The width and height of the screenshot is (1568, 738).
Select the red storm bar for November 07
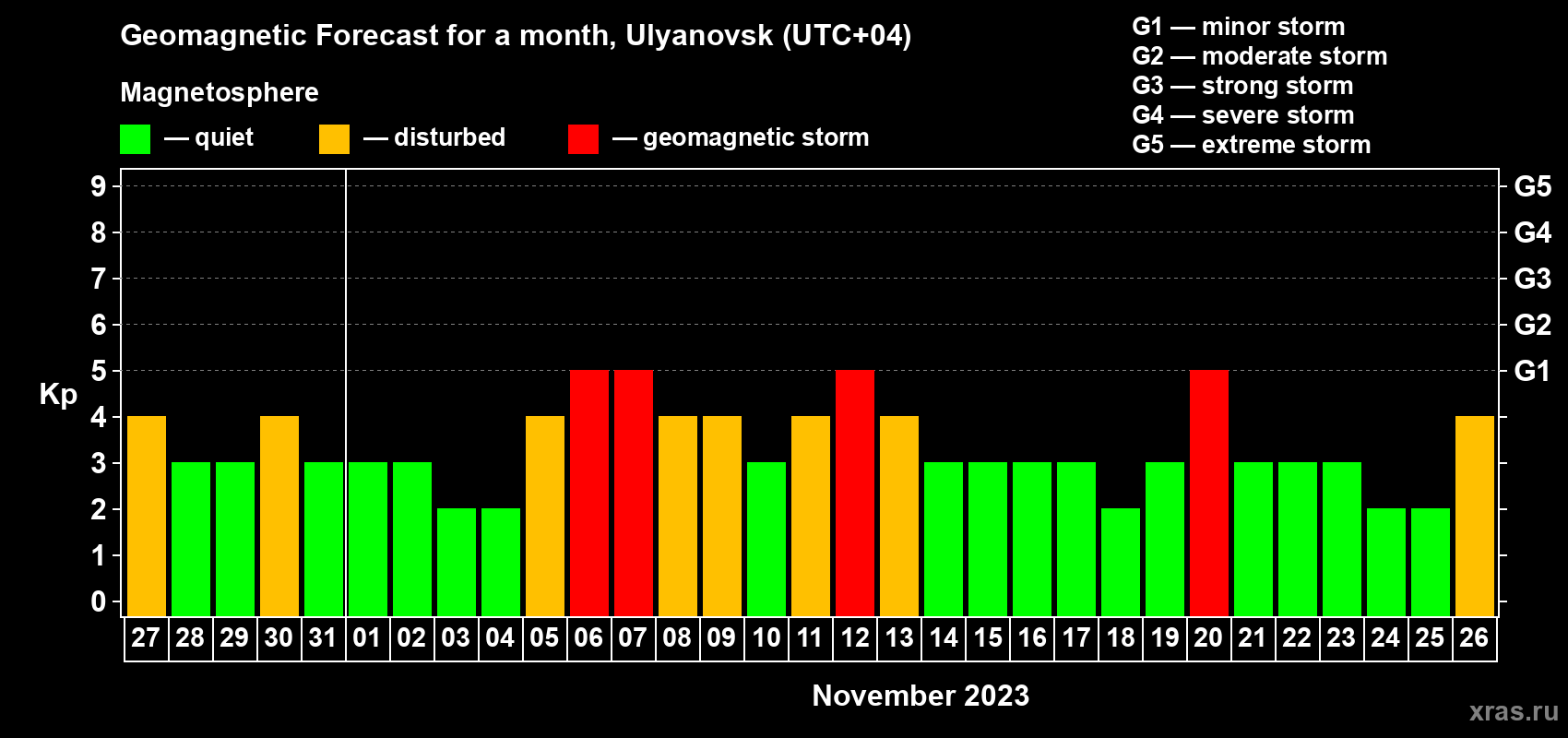click(634, 494)
